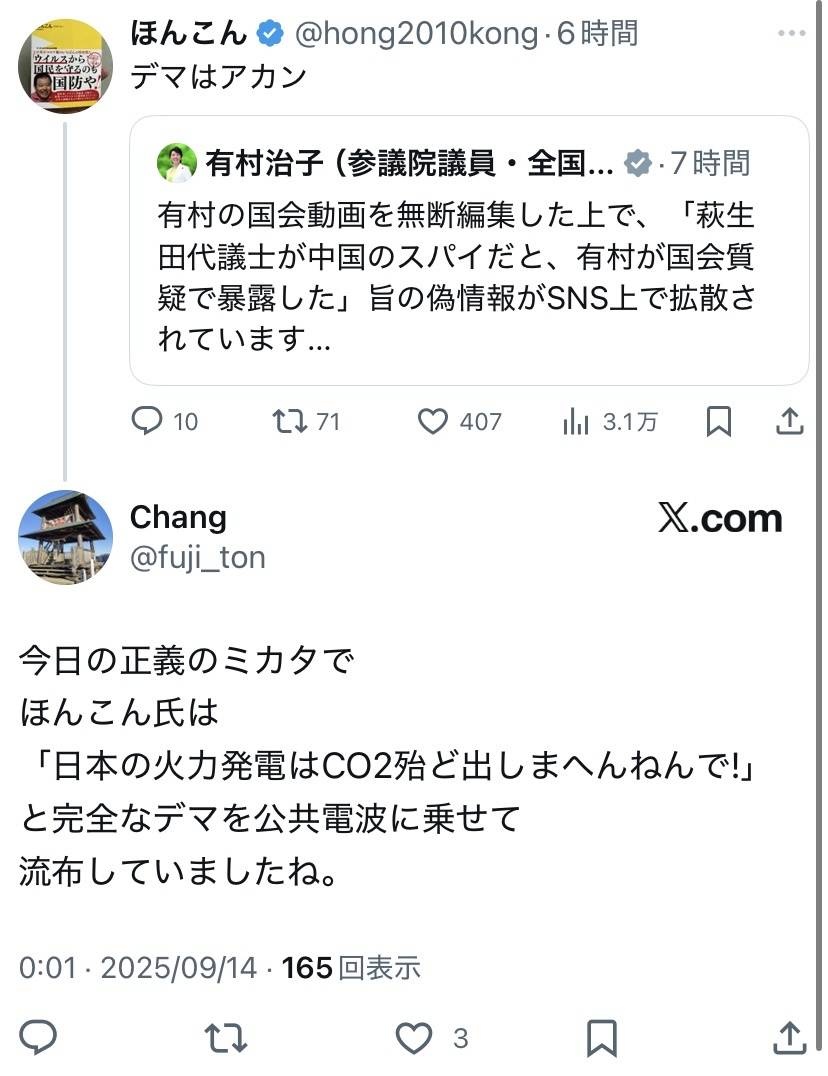Share Chang's post

tap(790, 1037)
